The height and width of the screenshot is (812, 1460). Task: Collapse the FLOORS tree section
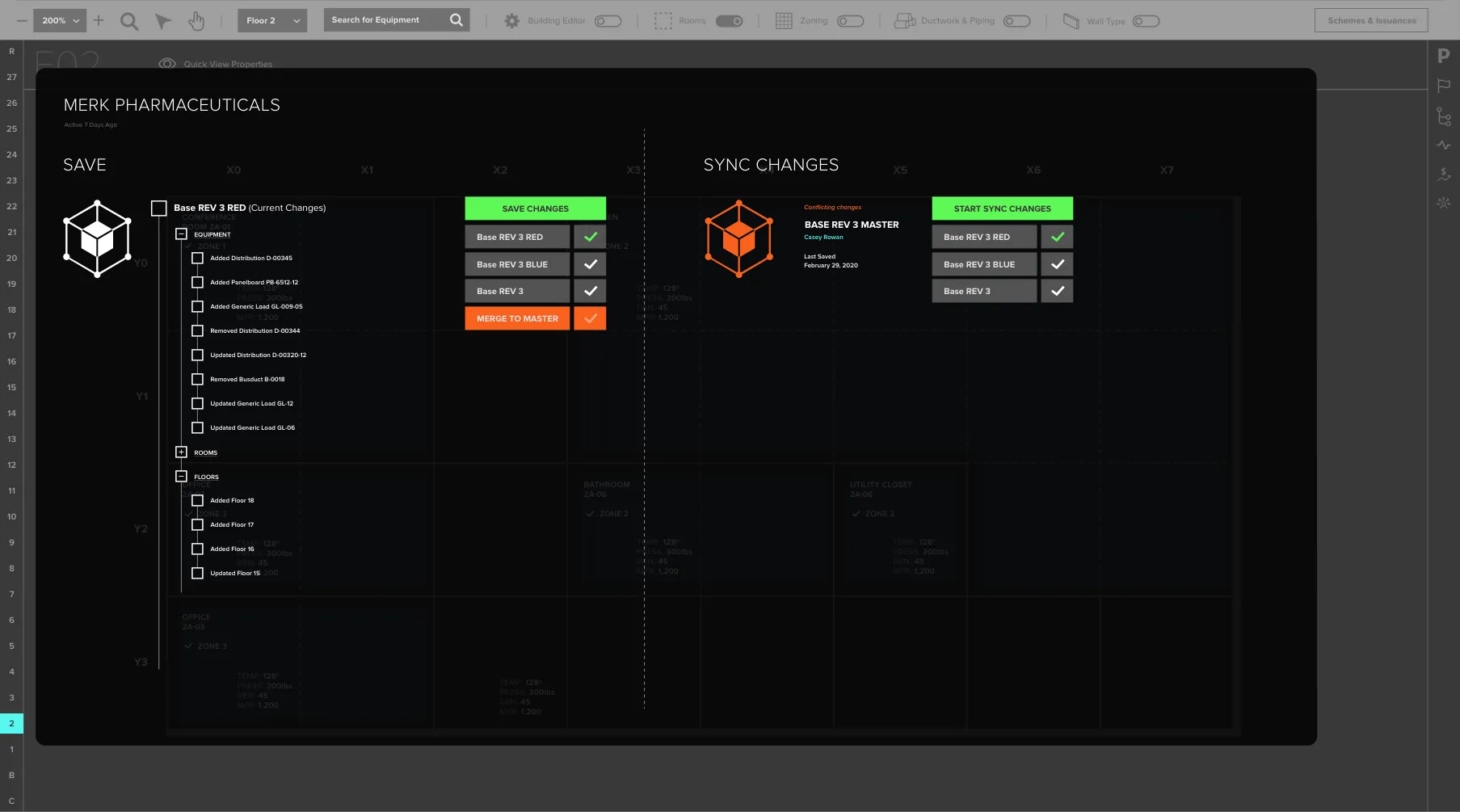(182, 477)
